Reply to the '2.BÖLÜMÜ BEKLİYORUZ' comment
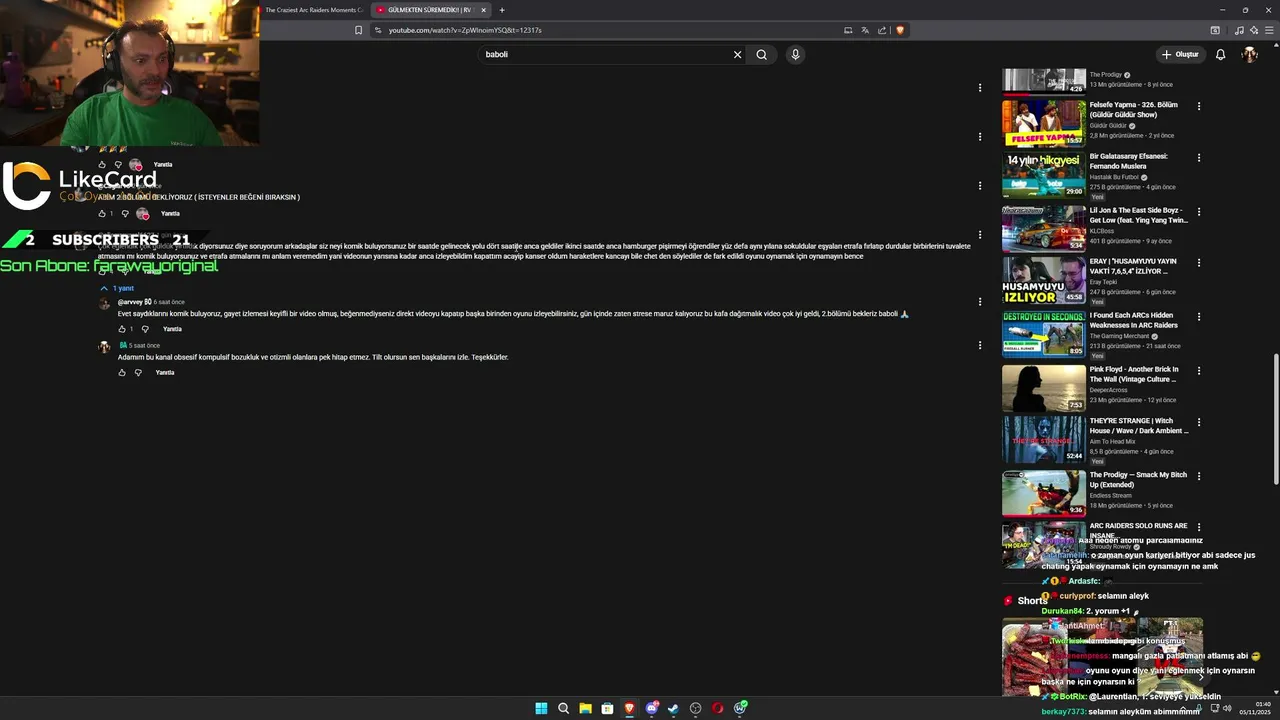 [x=170, y=214]
